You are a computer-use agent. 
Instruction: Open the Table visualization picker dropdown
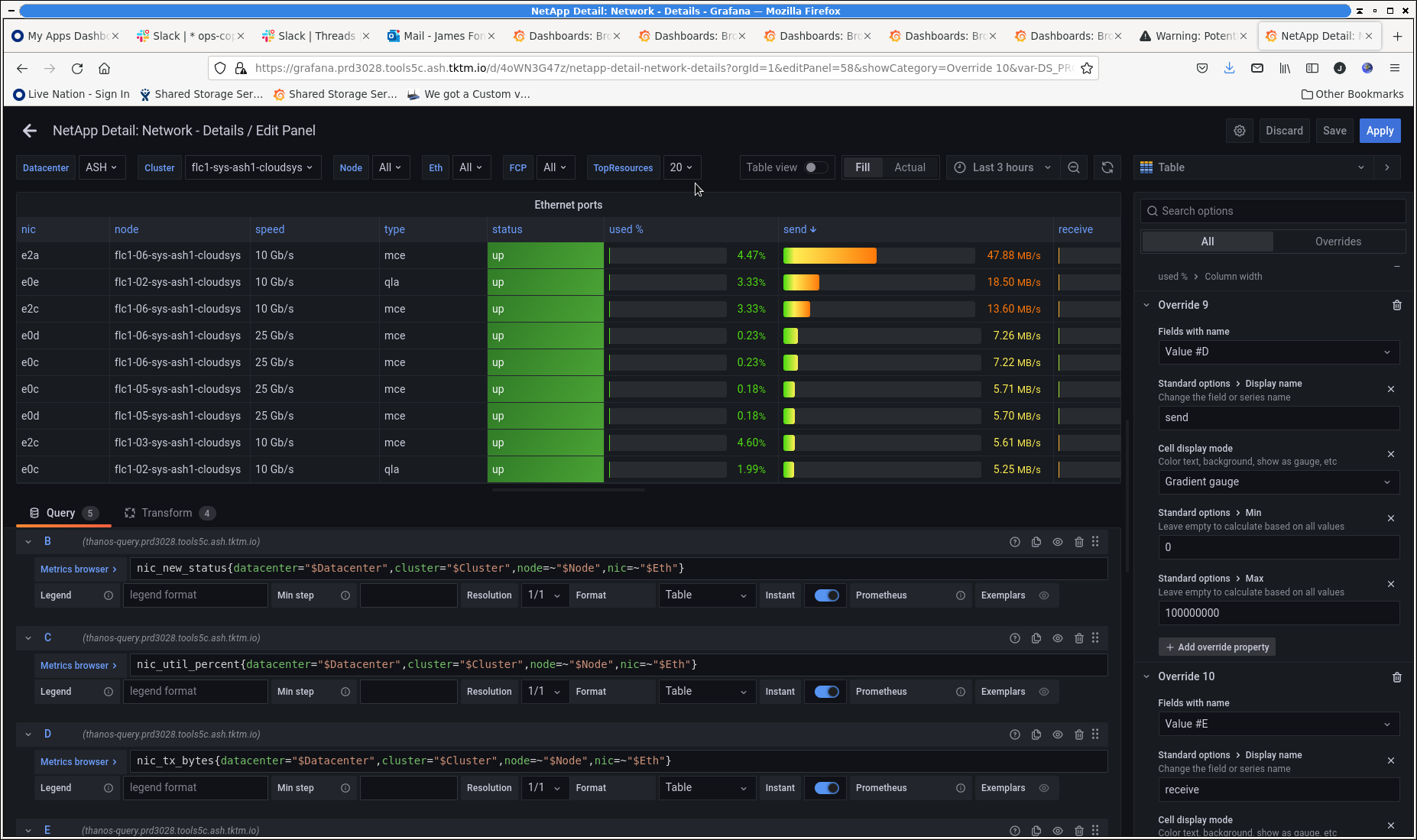tap(1253, 167)
